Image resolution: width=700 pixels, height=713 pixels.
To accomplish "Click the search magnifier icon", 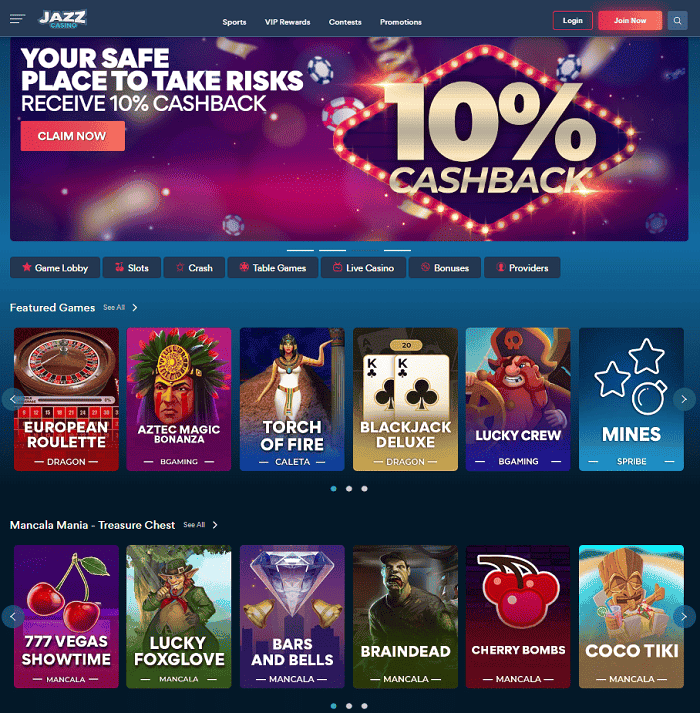I will [677, 21].
